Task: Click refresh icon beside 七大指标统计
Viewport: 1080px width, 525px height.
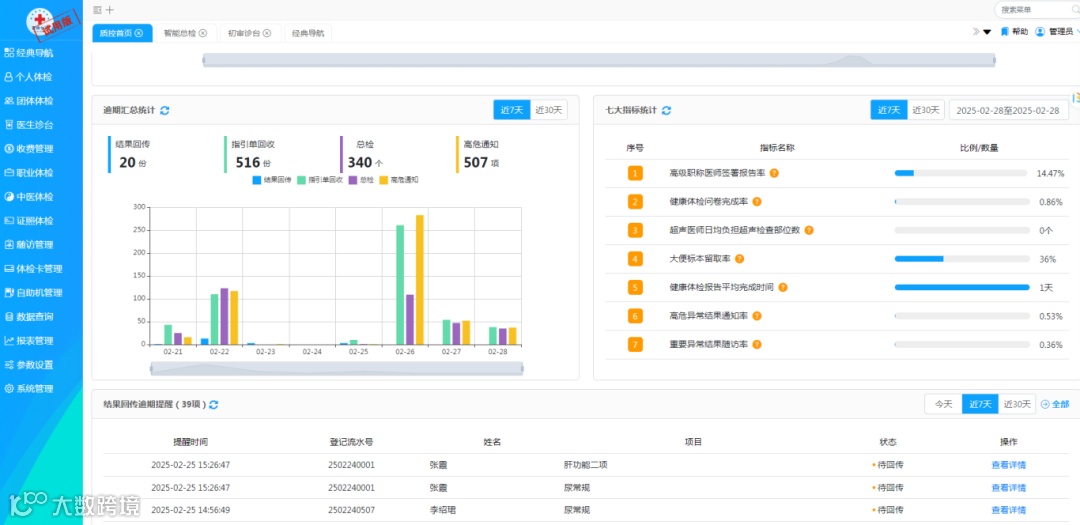Action: (x=666, y=110)
